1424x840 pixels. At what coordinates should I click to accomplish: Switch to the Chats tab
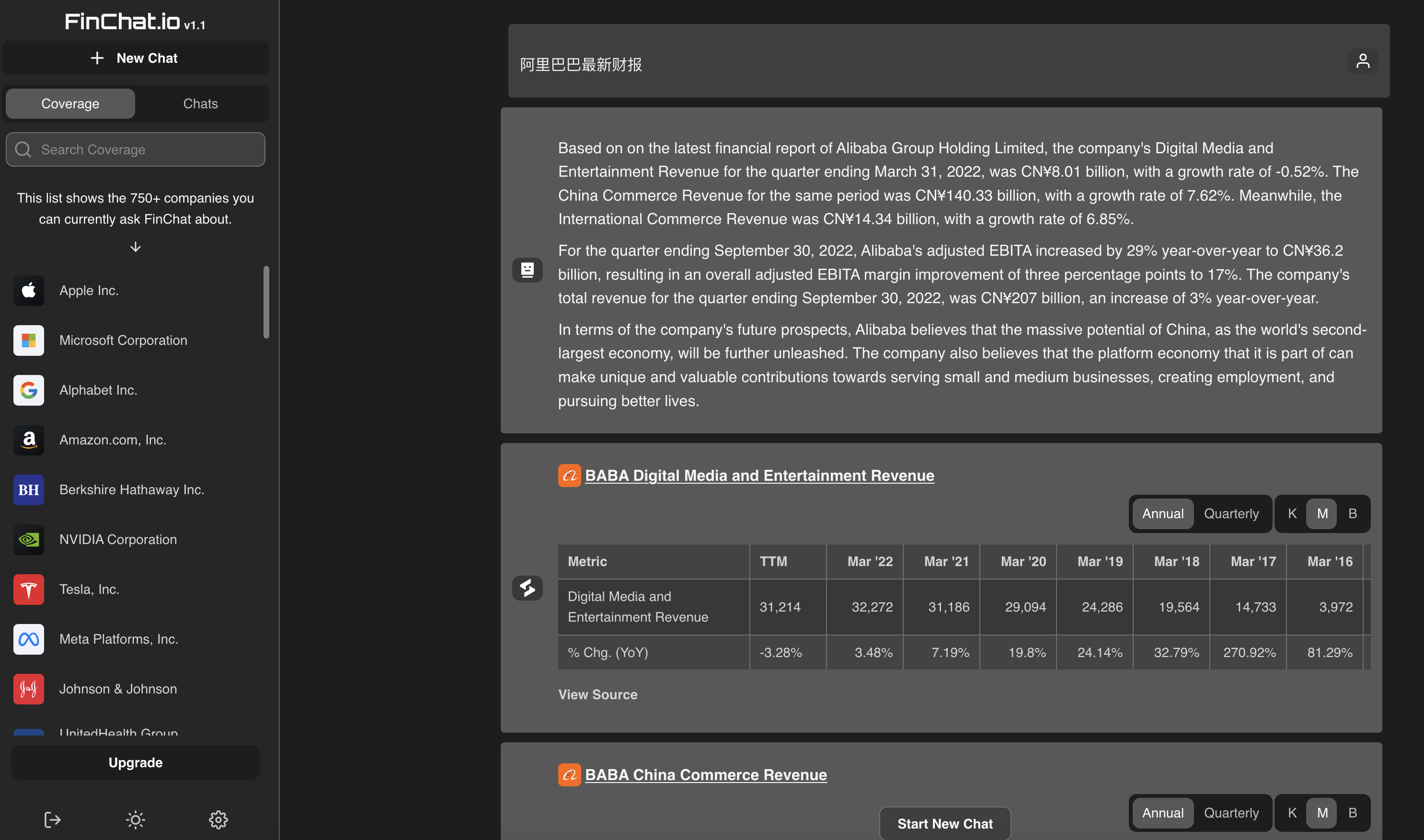200,103
